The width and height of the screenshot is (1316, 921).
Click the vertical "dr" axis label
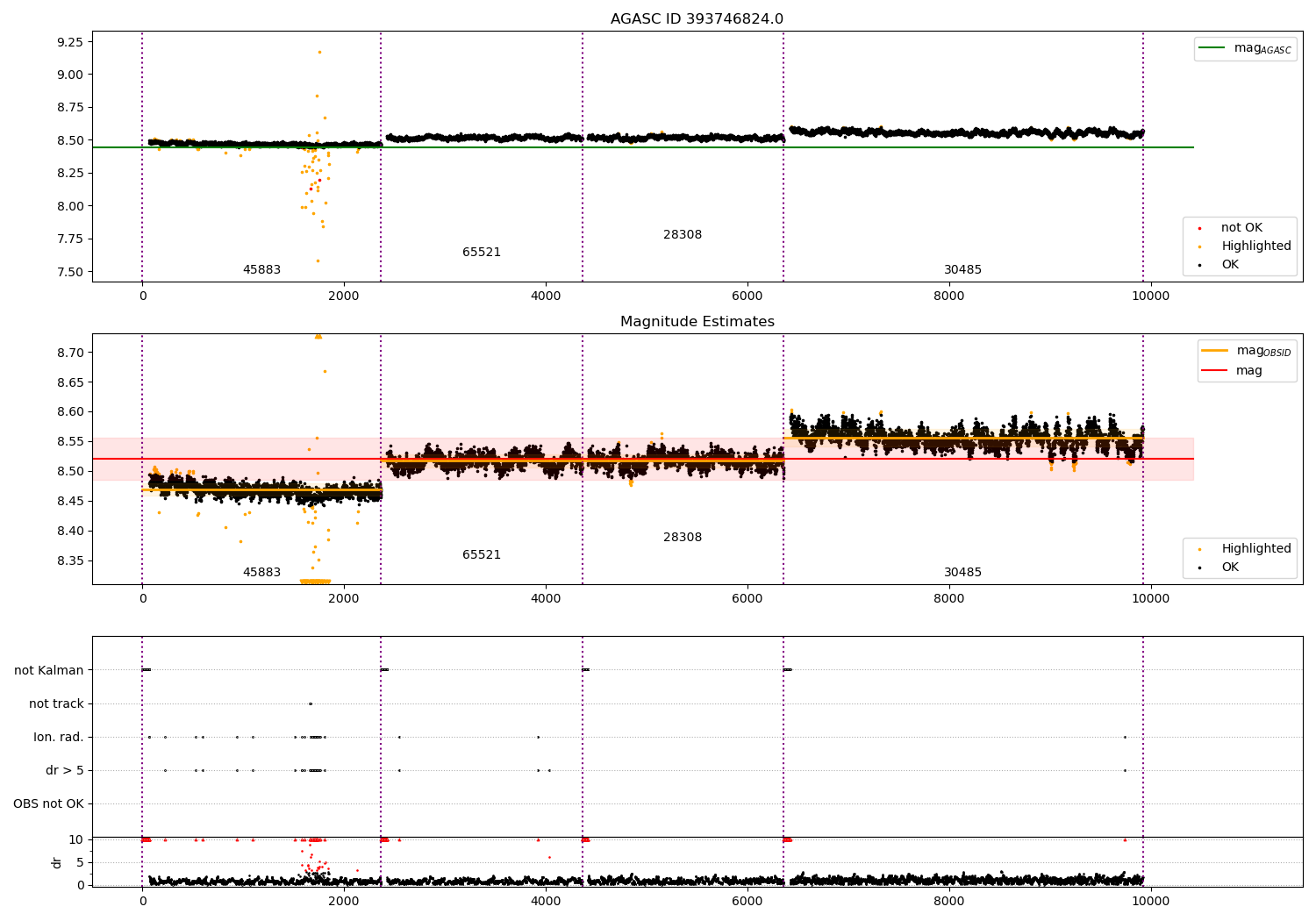click(57, 862)
